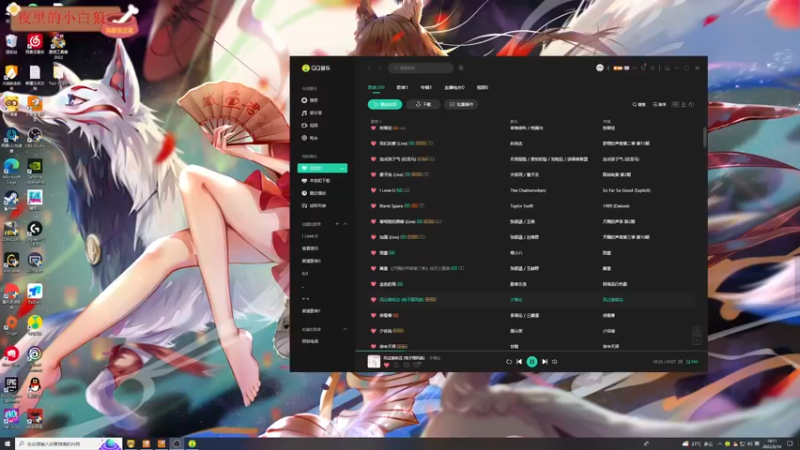Image resolution: width=800 pixels, height=450 pixels.
Task: Toggle the heart for the now-playing song
Action: (386, 365)
